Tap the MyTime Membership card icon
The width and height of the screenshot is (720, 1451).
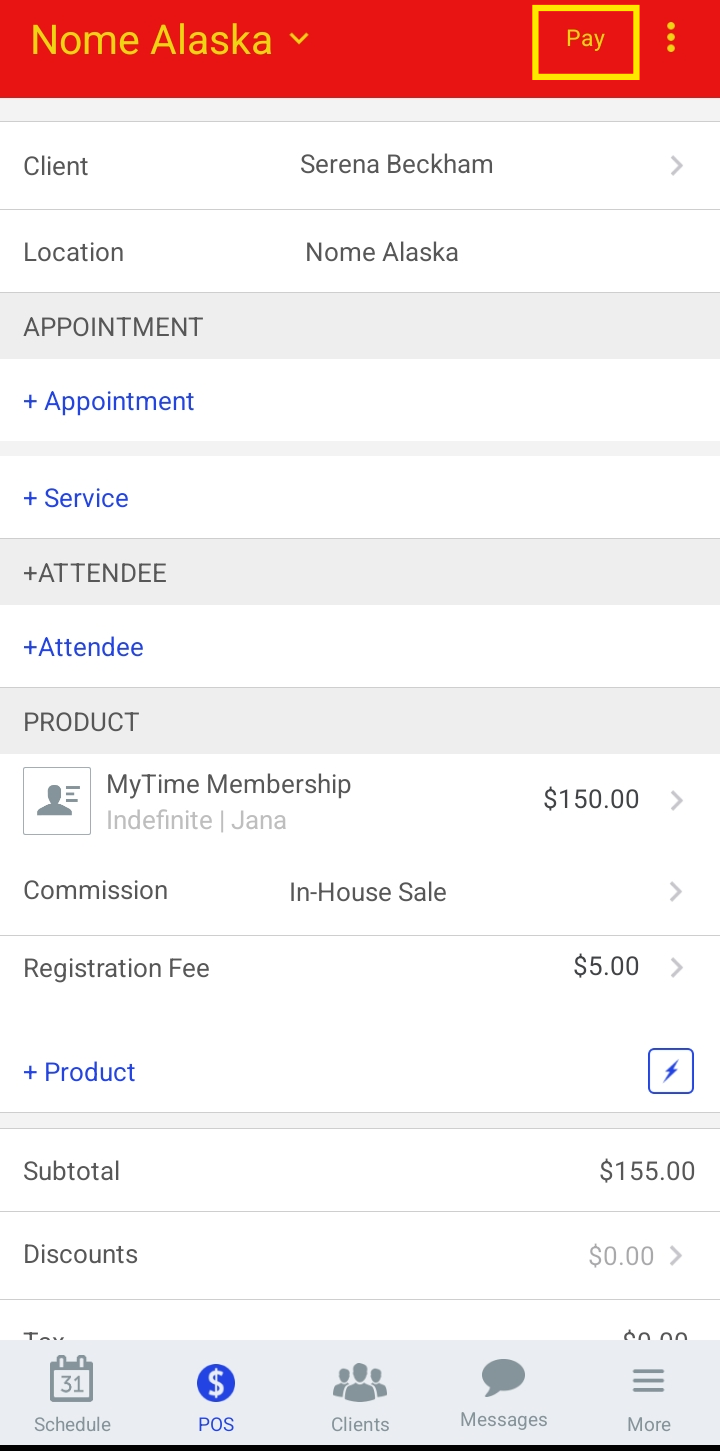57,801
